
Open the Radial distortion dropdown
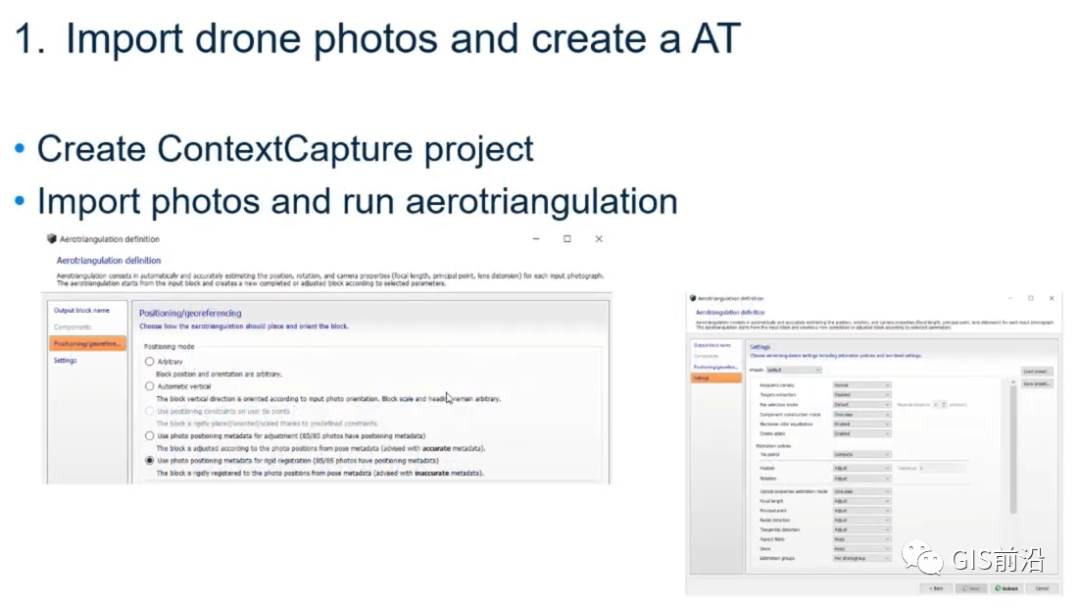pyautogui.click(x=862, y=520)
